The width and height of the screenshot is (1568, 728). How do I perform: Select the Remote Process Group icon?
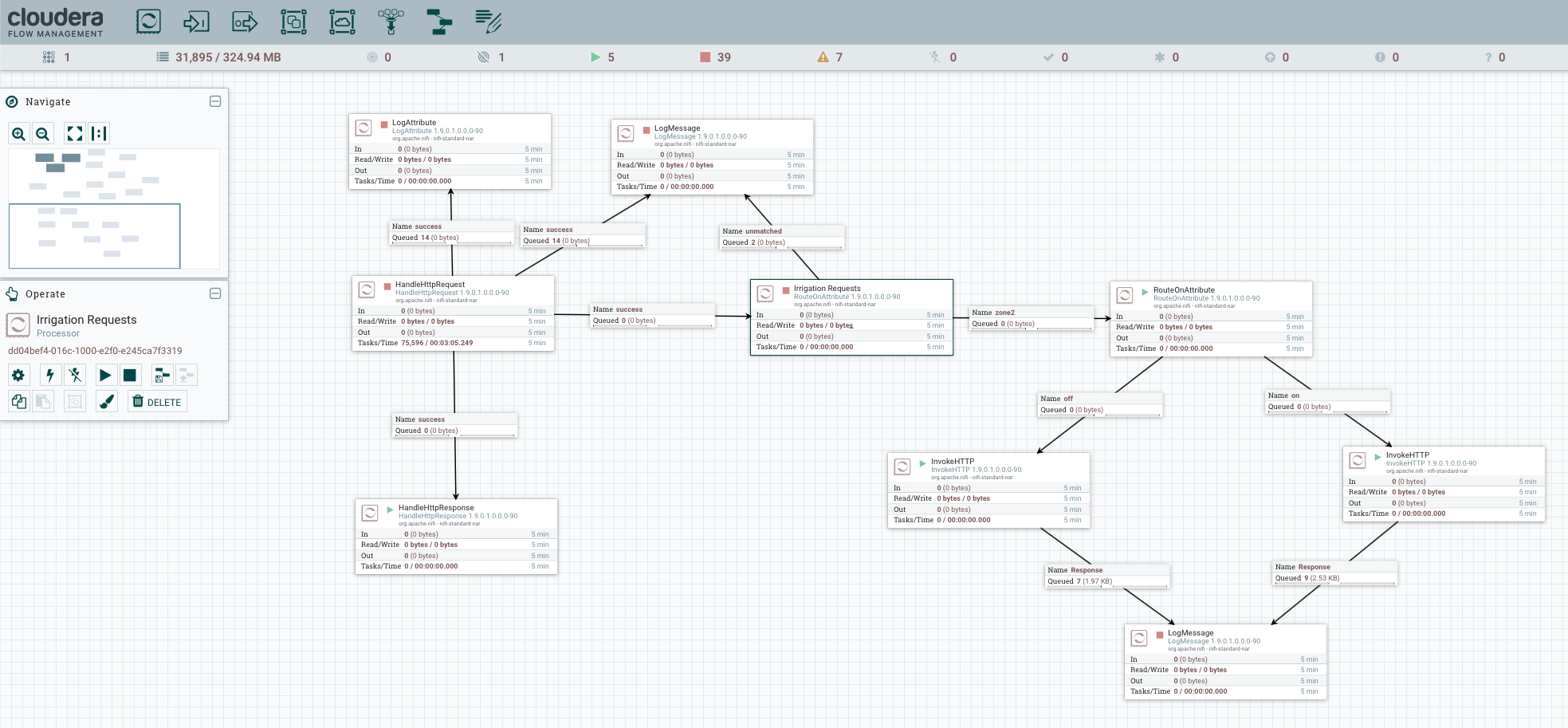click(x=342, y=22)
